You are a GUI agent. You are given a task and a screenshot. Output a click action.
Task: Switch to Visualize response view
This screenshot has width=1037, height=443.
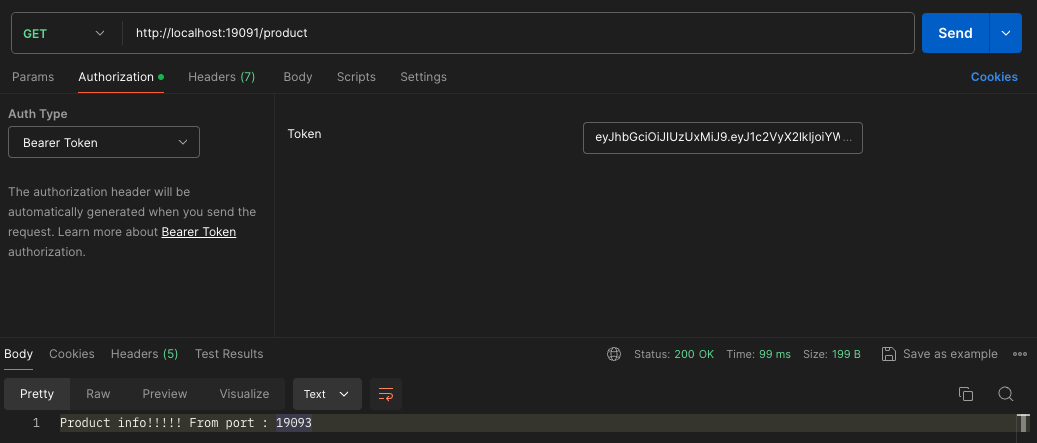[244, 394]
